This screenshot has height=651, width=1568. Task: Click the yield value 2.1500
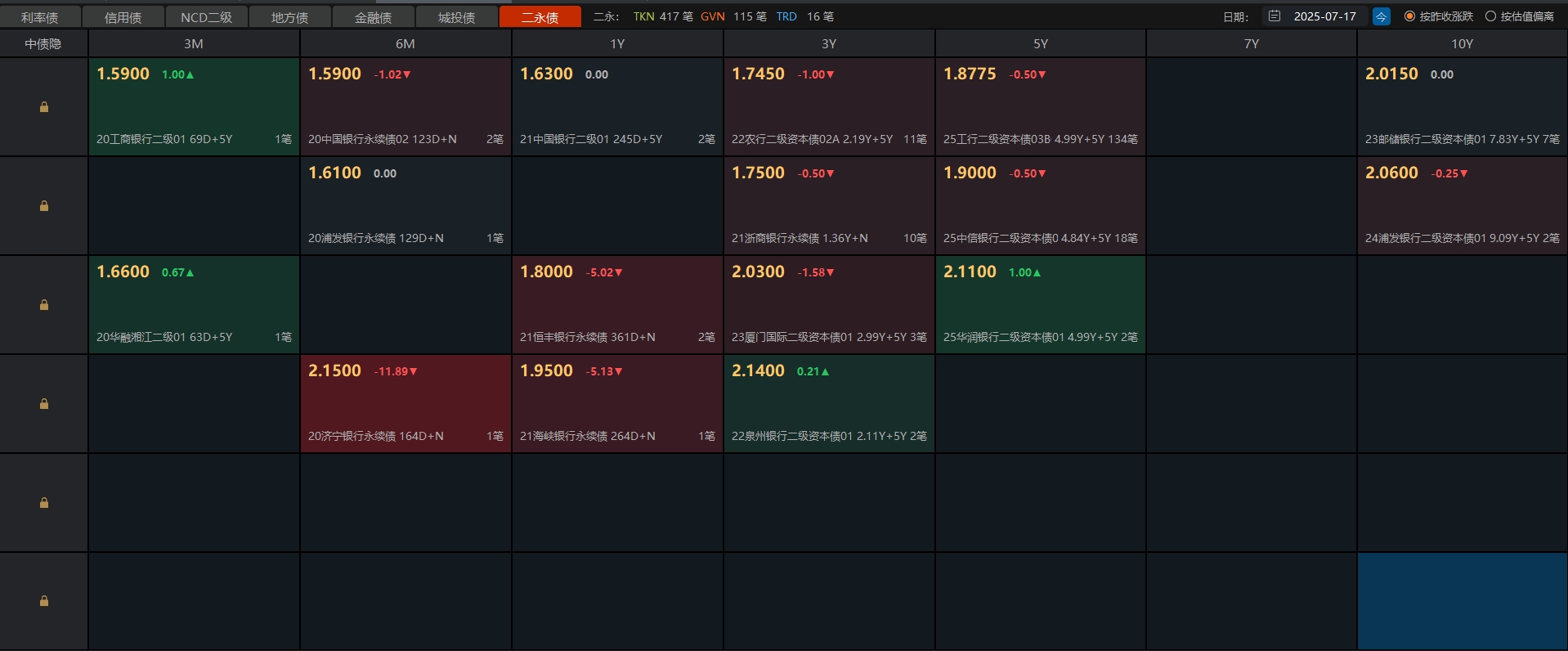[334, 370]
